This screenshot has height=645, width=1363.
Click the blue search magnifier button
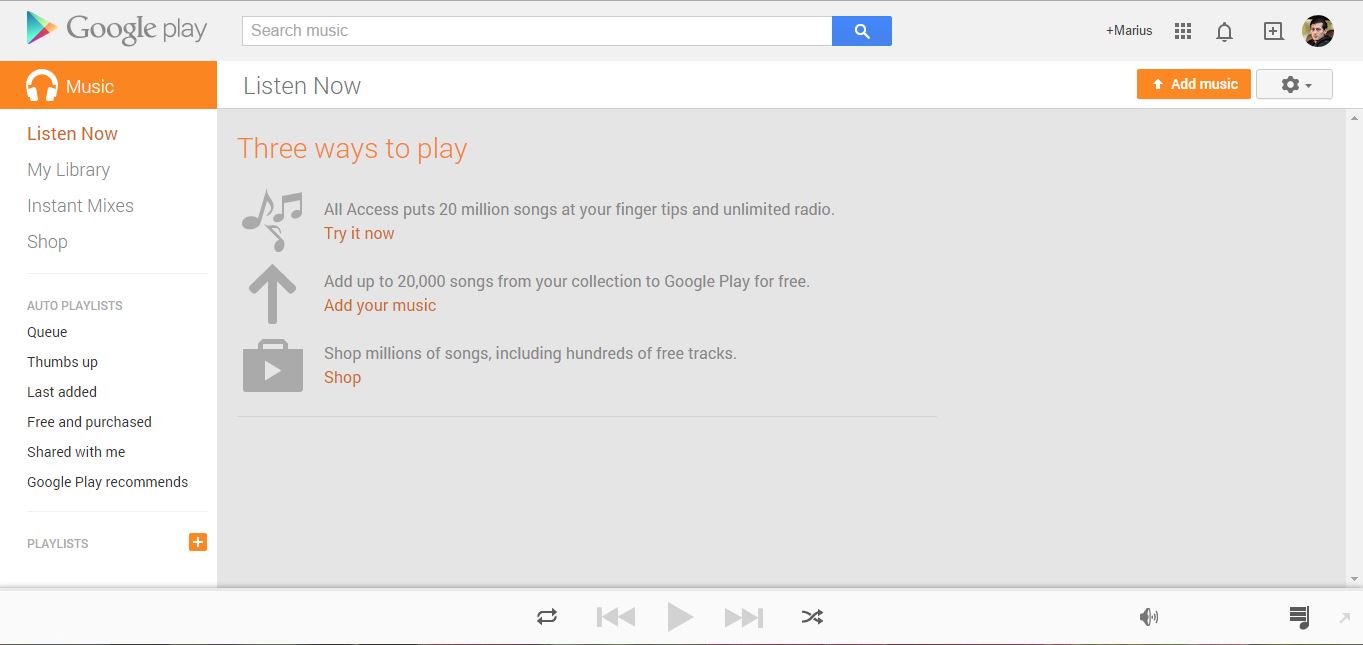(x=862, y=31)
